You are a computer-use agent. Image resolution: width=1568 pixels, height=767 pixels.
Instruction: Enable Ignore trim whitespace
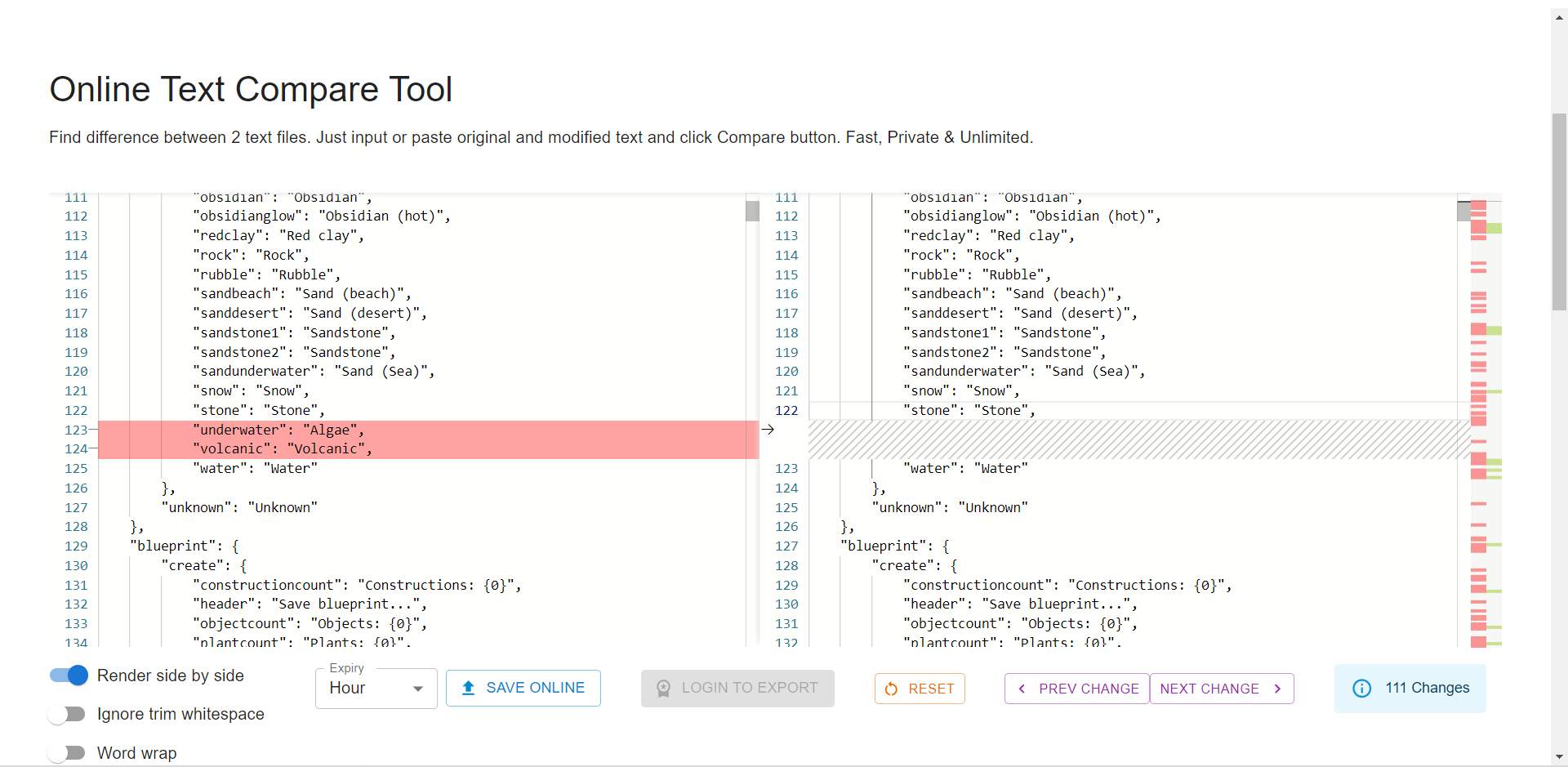(67, 714)
